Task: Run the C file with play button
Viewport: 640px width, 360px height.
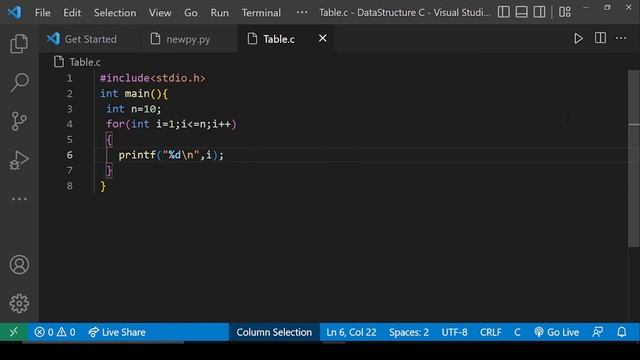Action: pyautogui.click(x=578, y=38)
